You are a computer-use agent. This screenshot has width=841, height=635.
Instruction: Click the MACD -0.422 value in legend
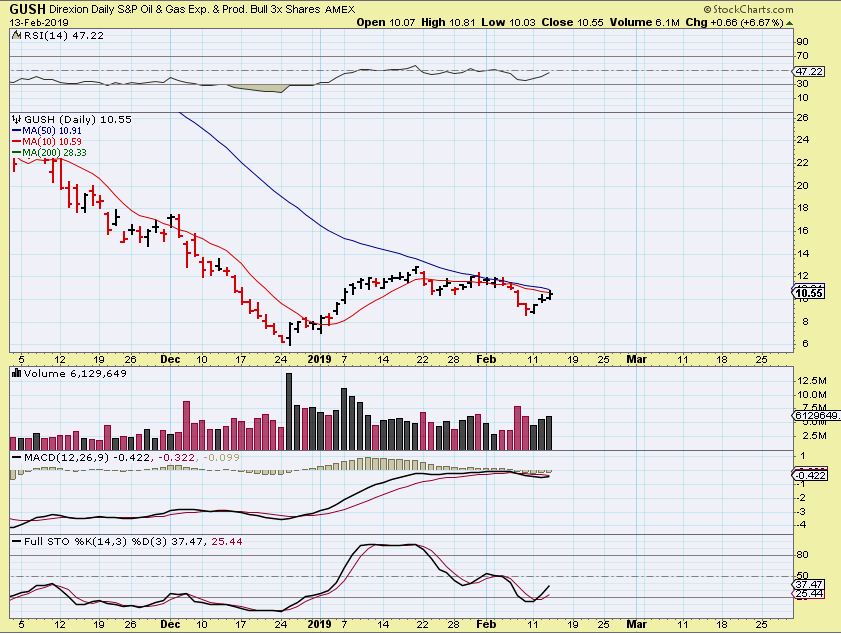[131, 457]
